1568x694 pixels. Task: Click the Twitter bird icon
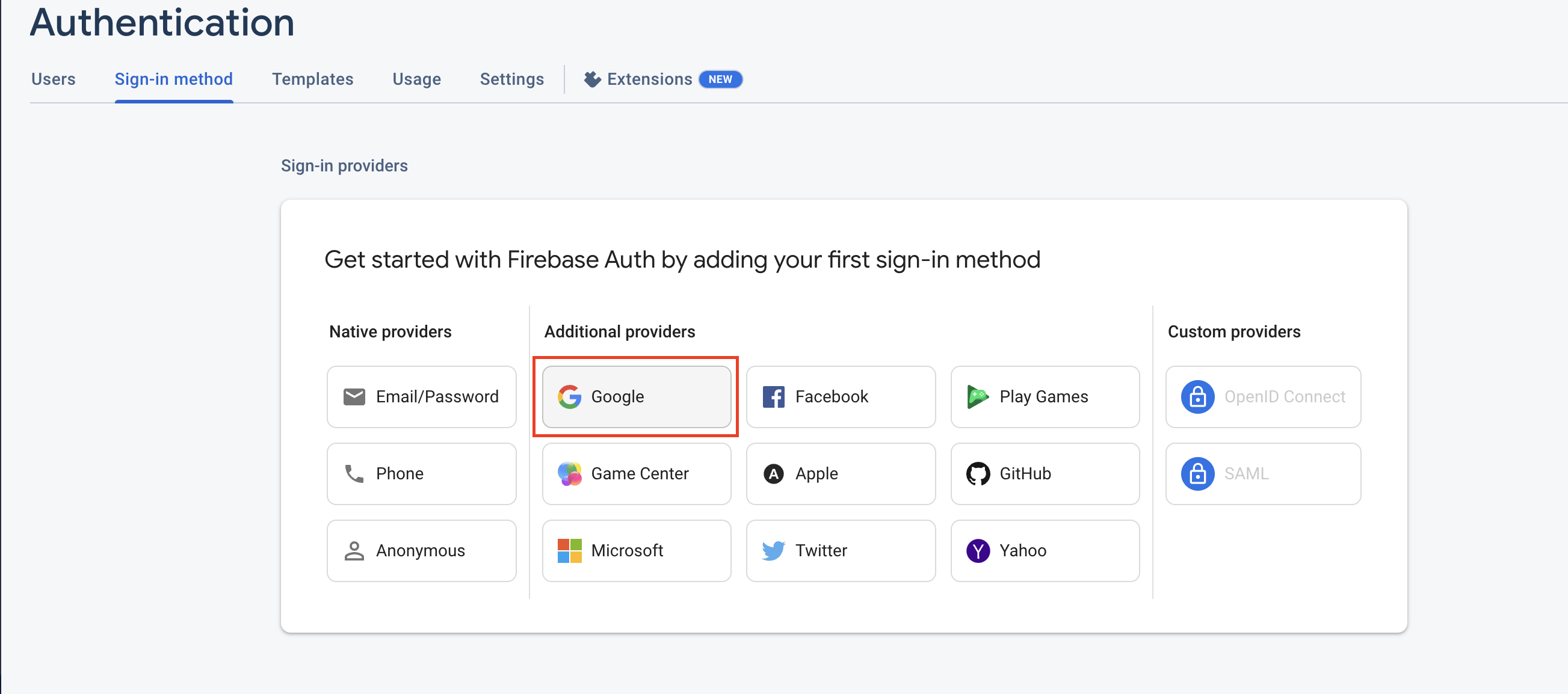(773, 550)
